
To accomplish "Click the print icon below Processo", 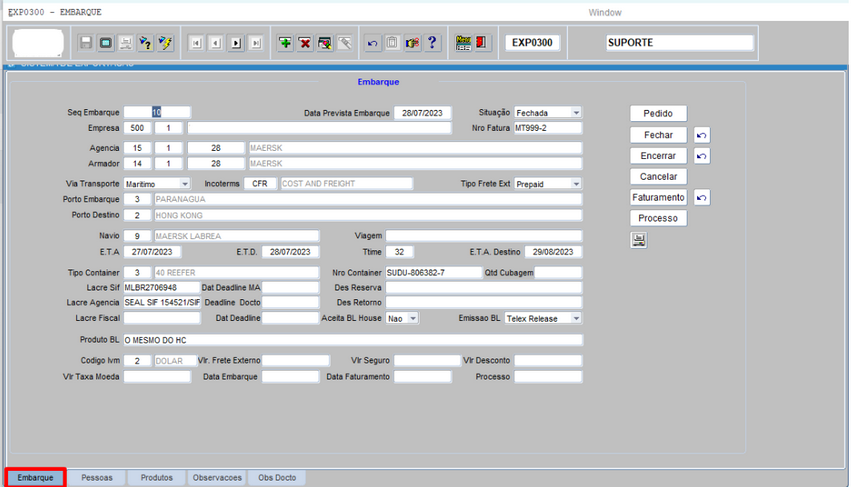I will click(639, 240).
